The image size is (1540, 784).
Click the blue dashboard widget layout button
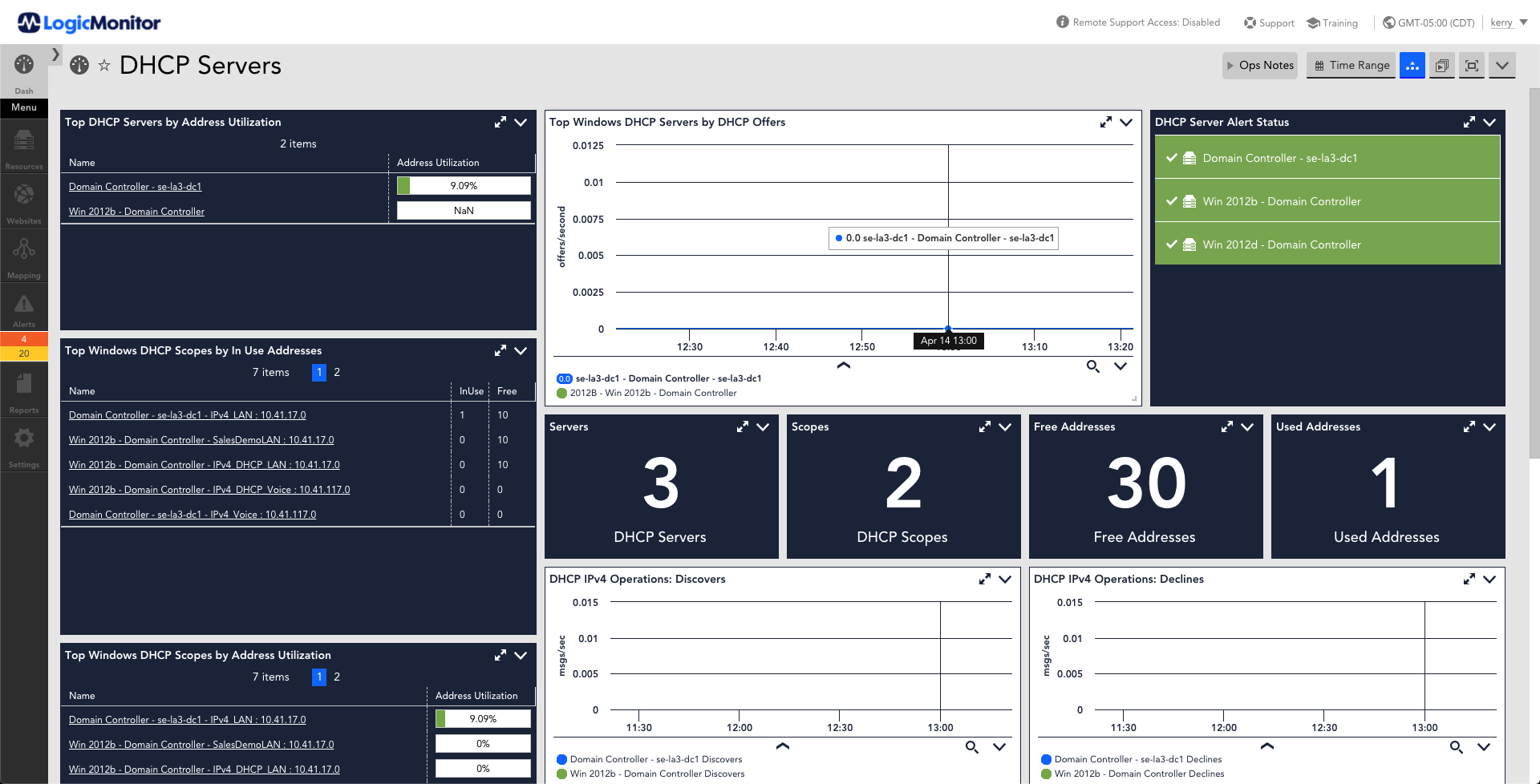(1412, 66)
